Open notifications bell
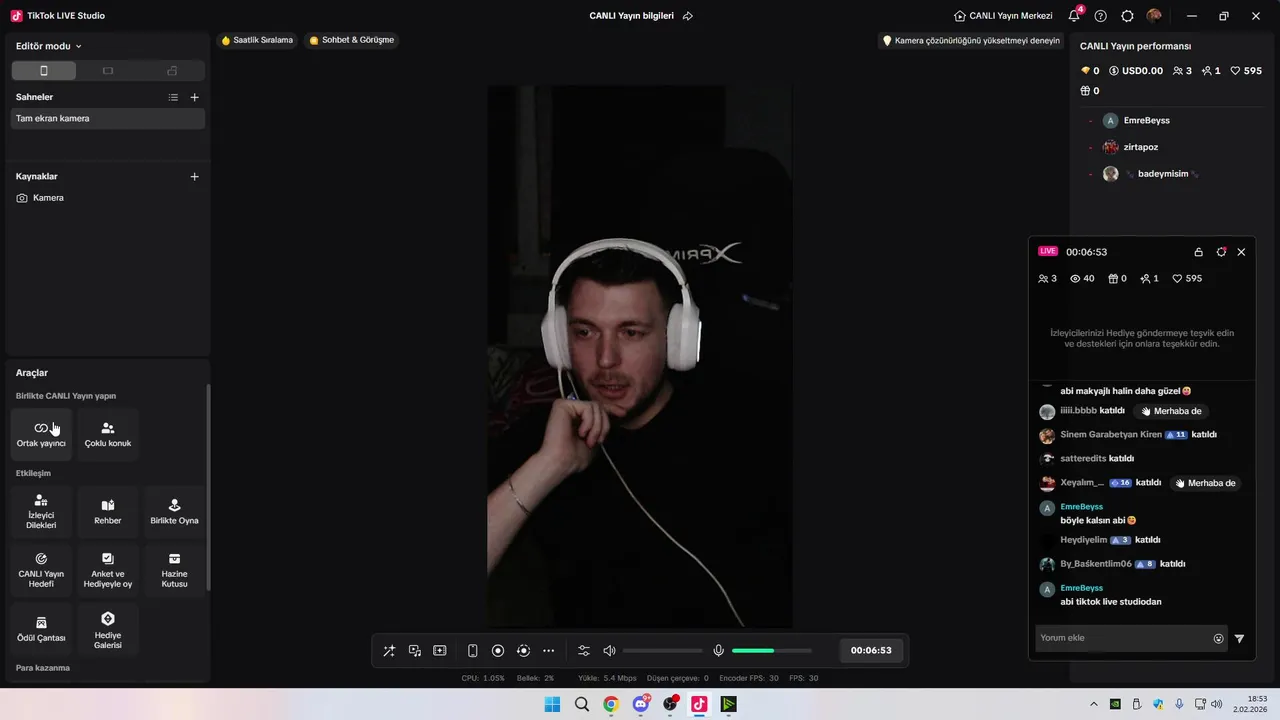The height and width of the screenshot is (720, 1280). (x=1074, y=16)
